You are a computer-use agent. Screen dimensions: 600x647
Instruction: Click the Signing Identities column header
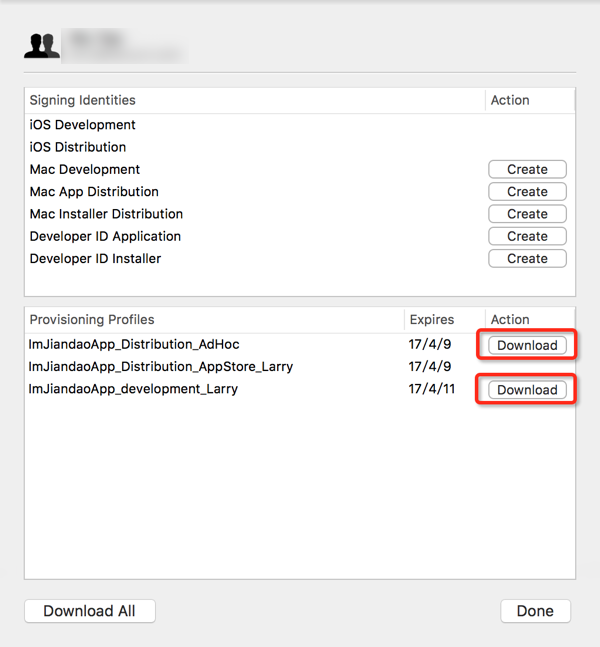coord(83,100)
